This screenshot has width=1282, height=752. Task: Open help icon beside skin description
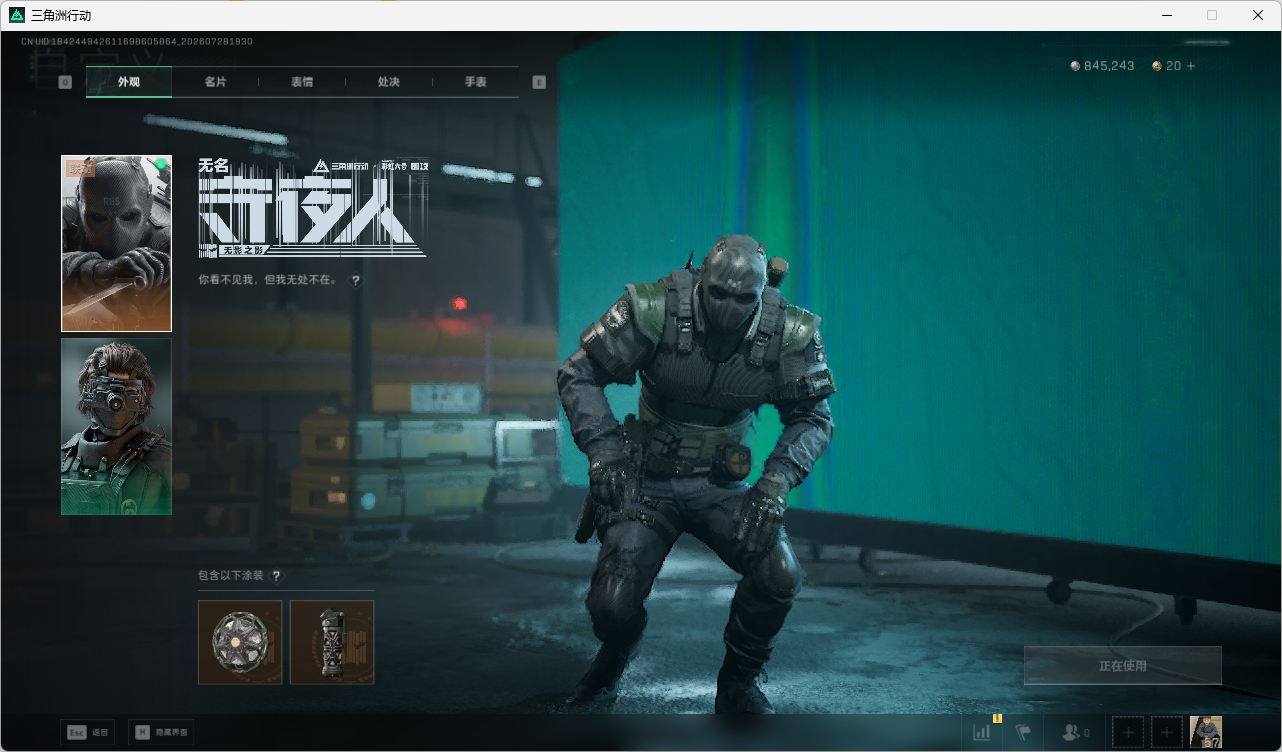[355, 281]
